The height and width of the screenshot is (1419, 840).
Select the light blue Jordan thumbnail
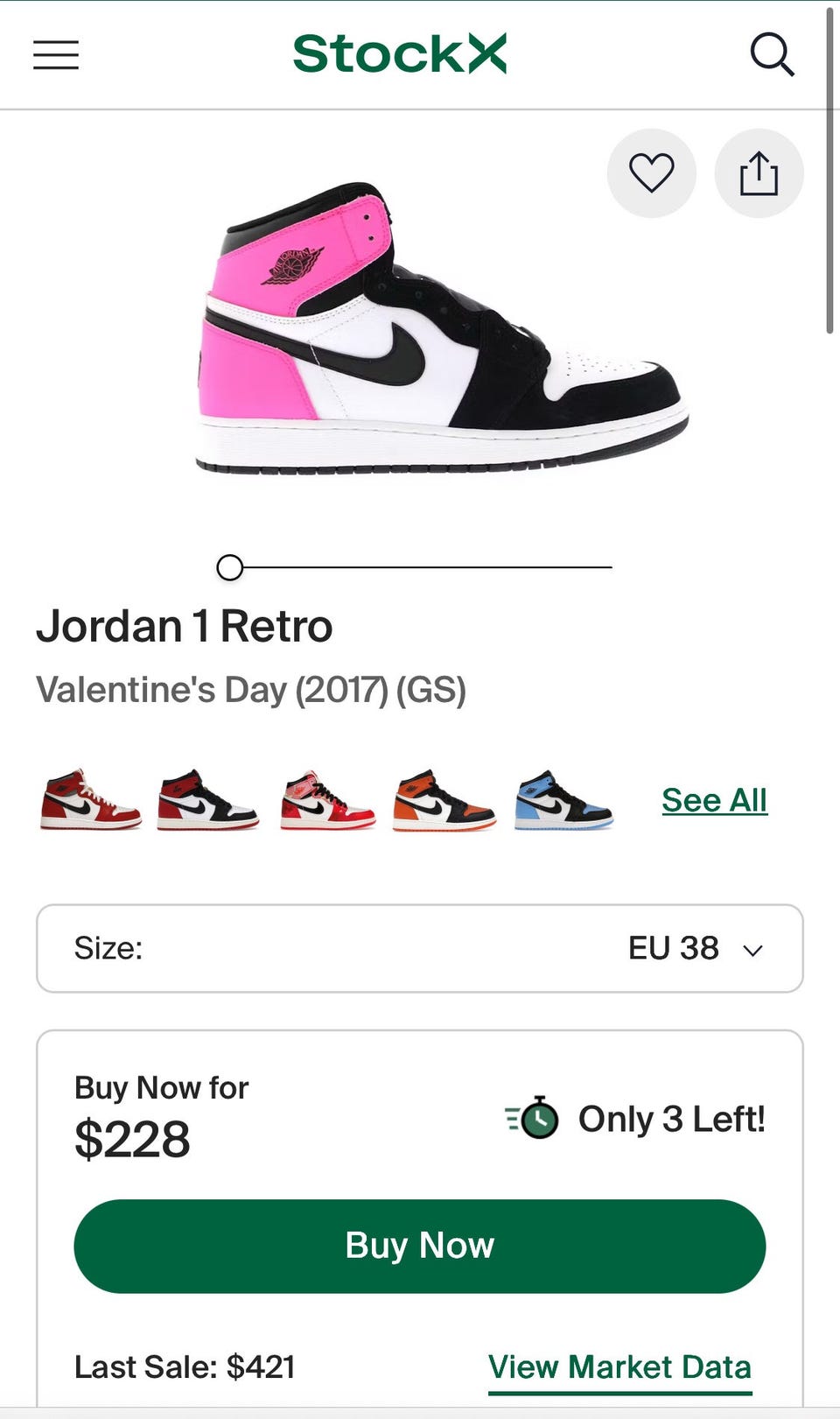pyautogui.click(x=563, y=800)
